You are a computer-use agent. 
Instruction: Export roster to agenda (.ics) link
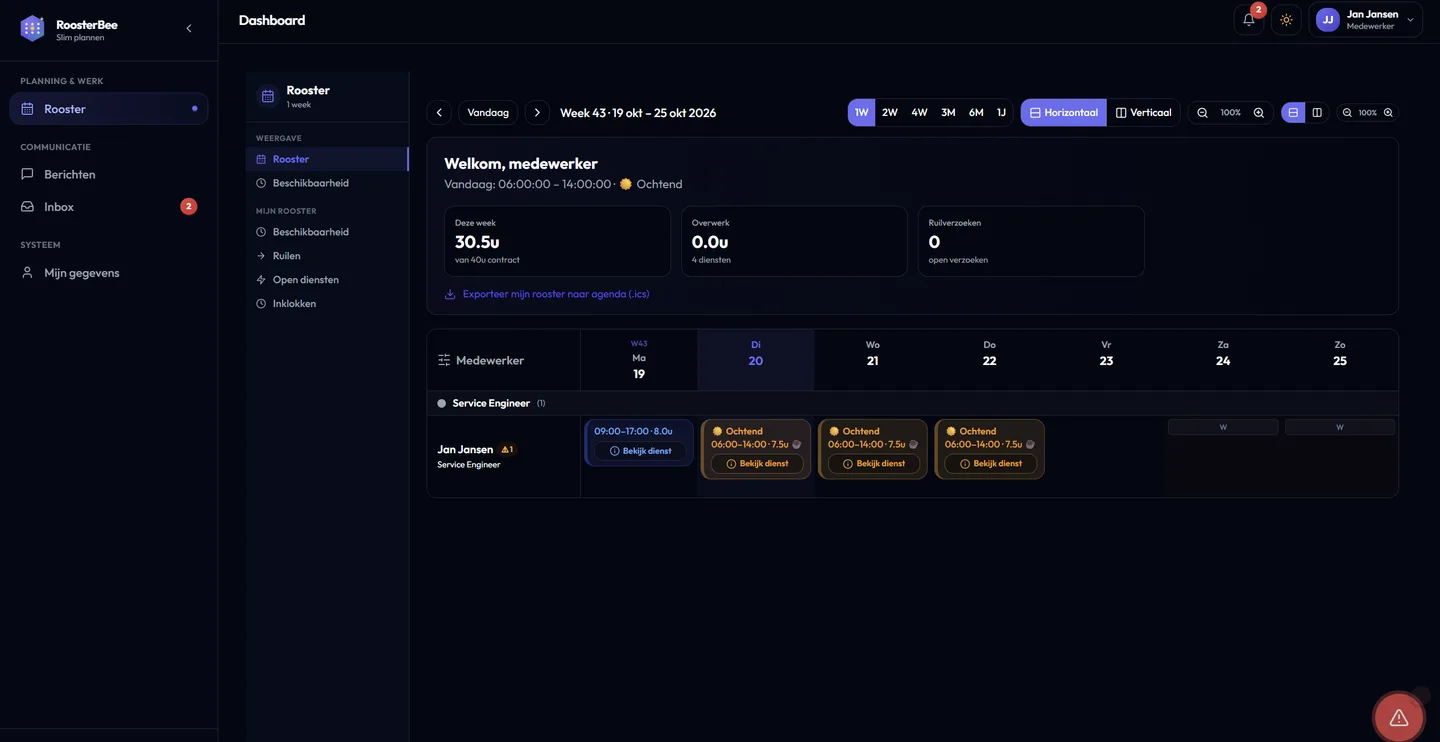click(x=547, y=294)
